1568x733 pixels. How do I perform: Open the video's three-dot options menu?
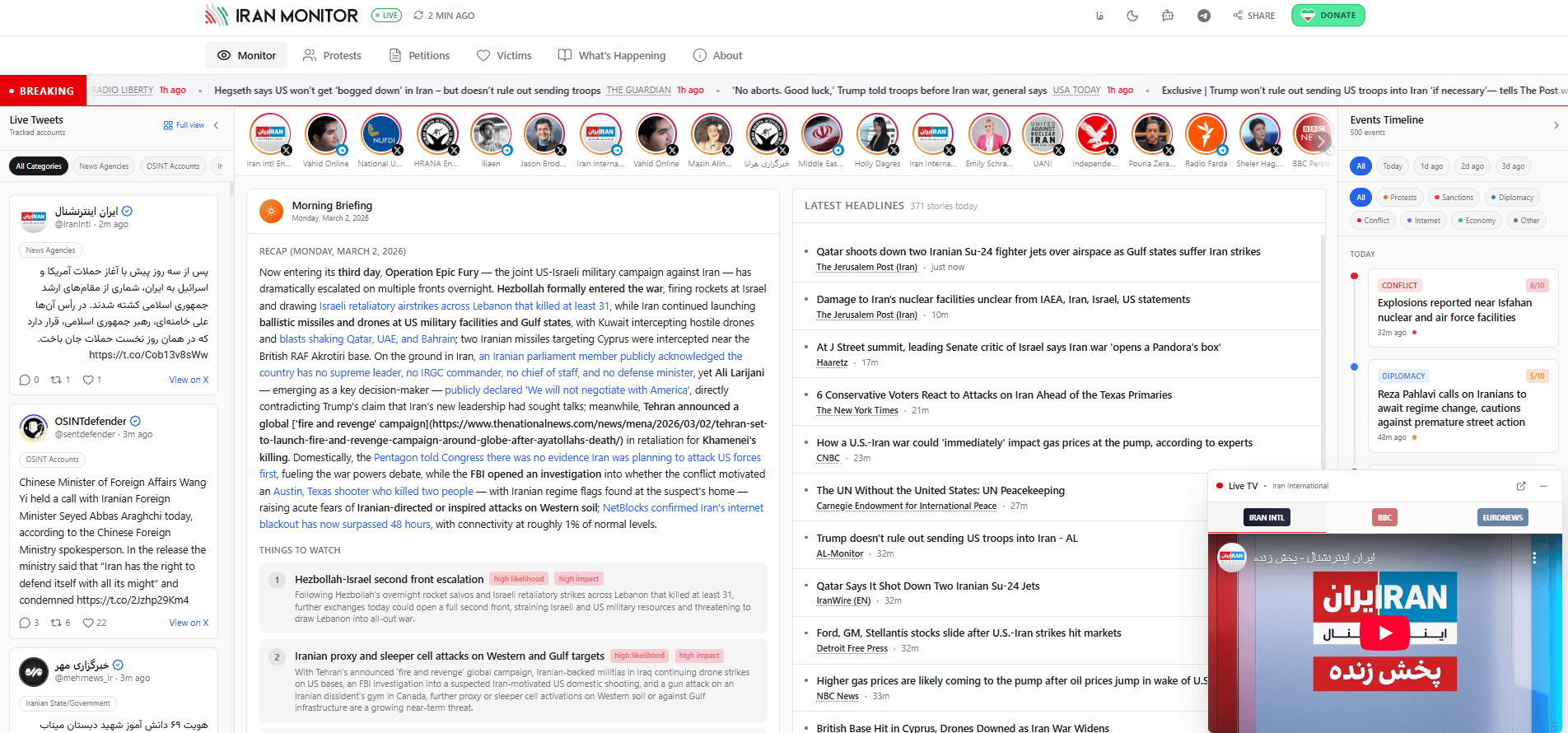point(1533,558)
